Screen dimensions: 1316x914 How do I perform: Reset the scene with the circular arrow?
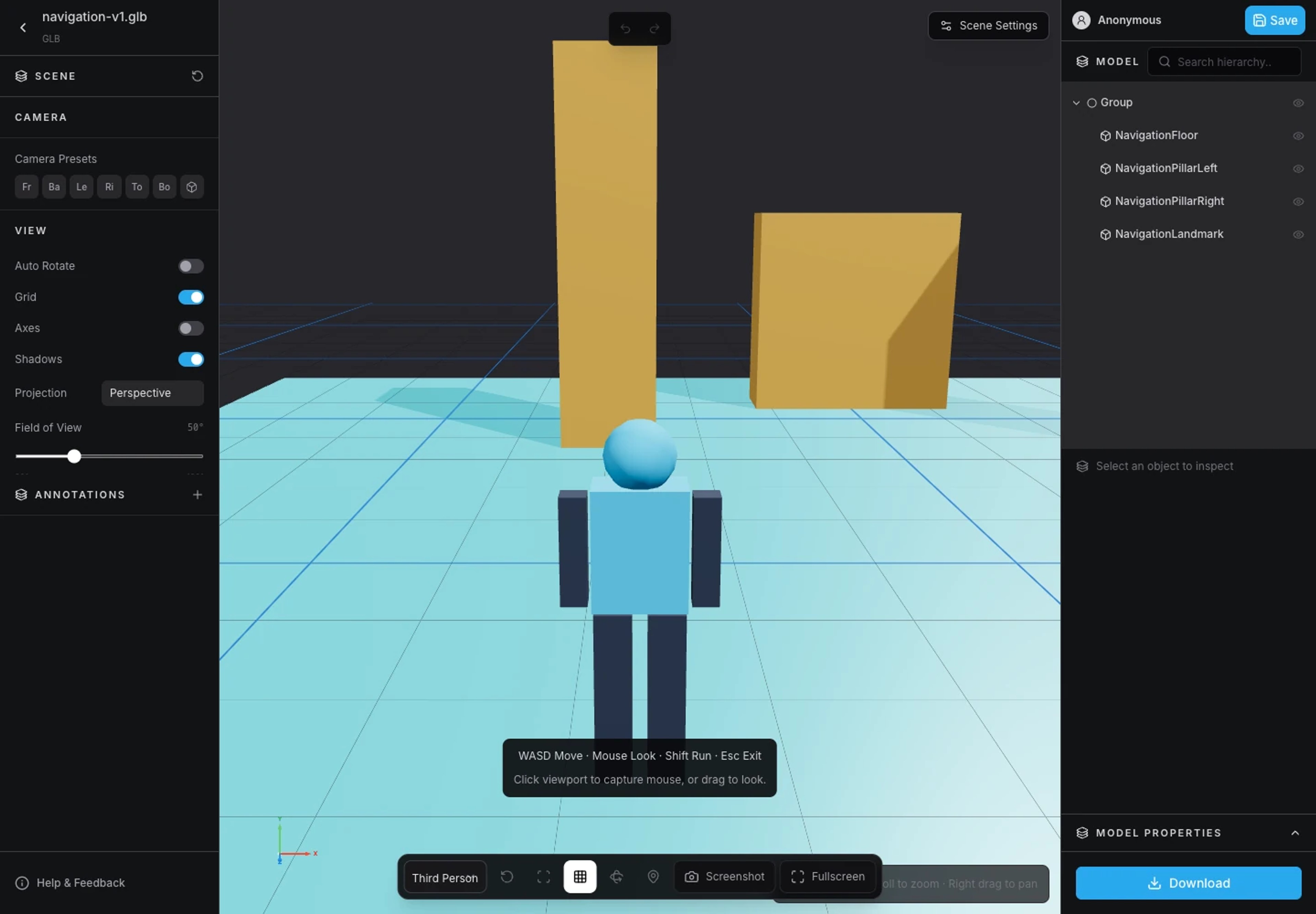197,76
